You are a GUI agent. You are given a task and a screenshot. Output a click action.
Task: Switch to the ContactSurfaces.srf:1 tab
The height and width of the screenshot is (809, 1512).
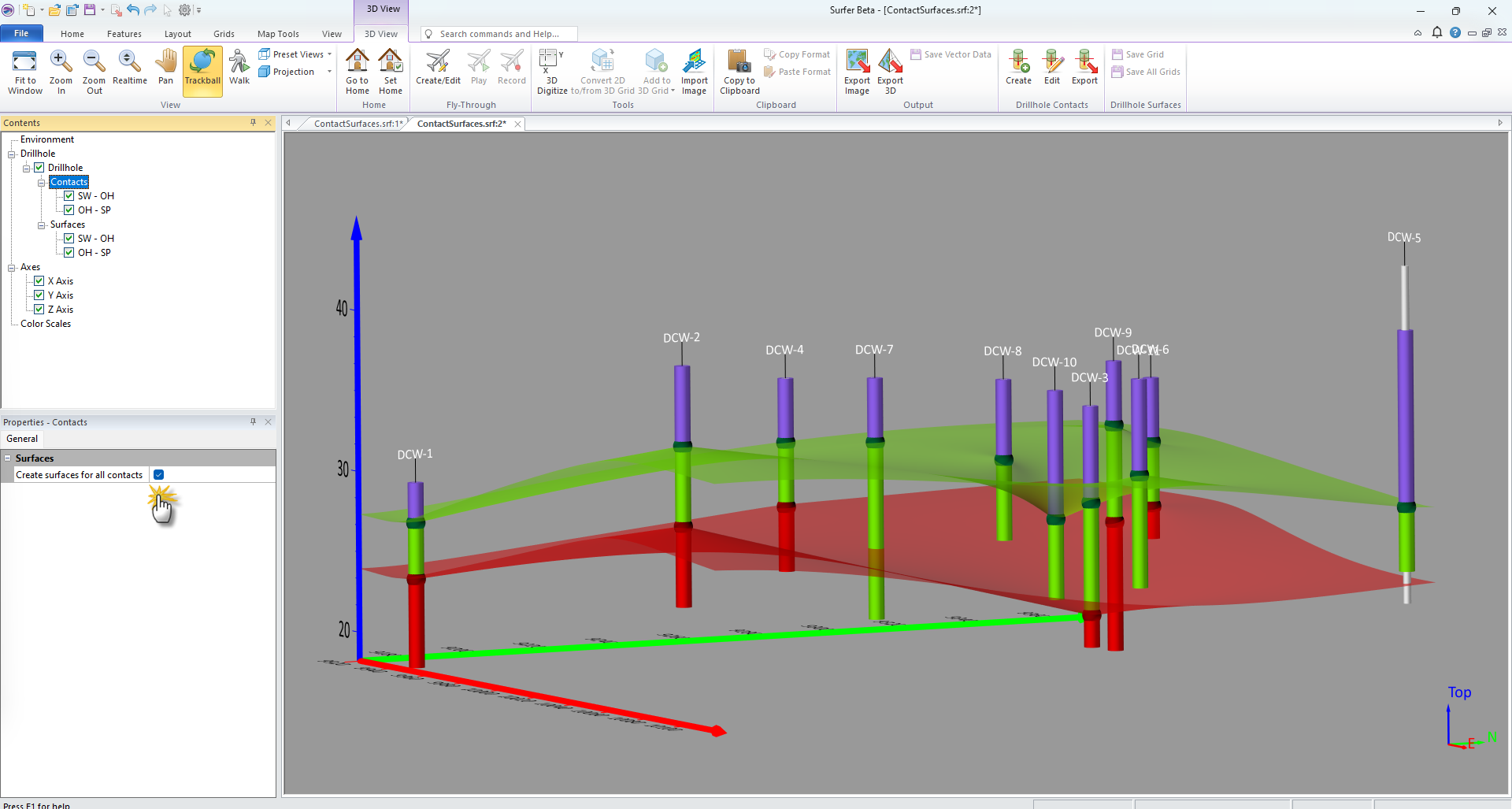tap(356, 123)
